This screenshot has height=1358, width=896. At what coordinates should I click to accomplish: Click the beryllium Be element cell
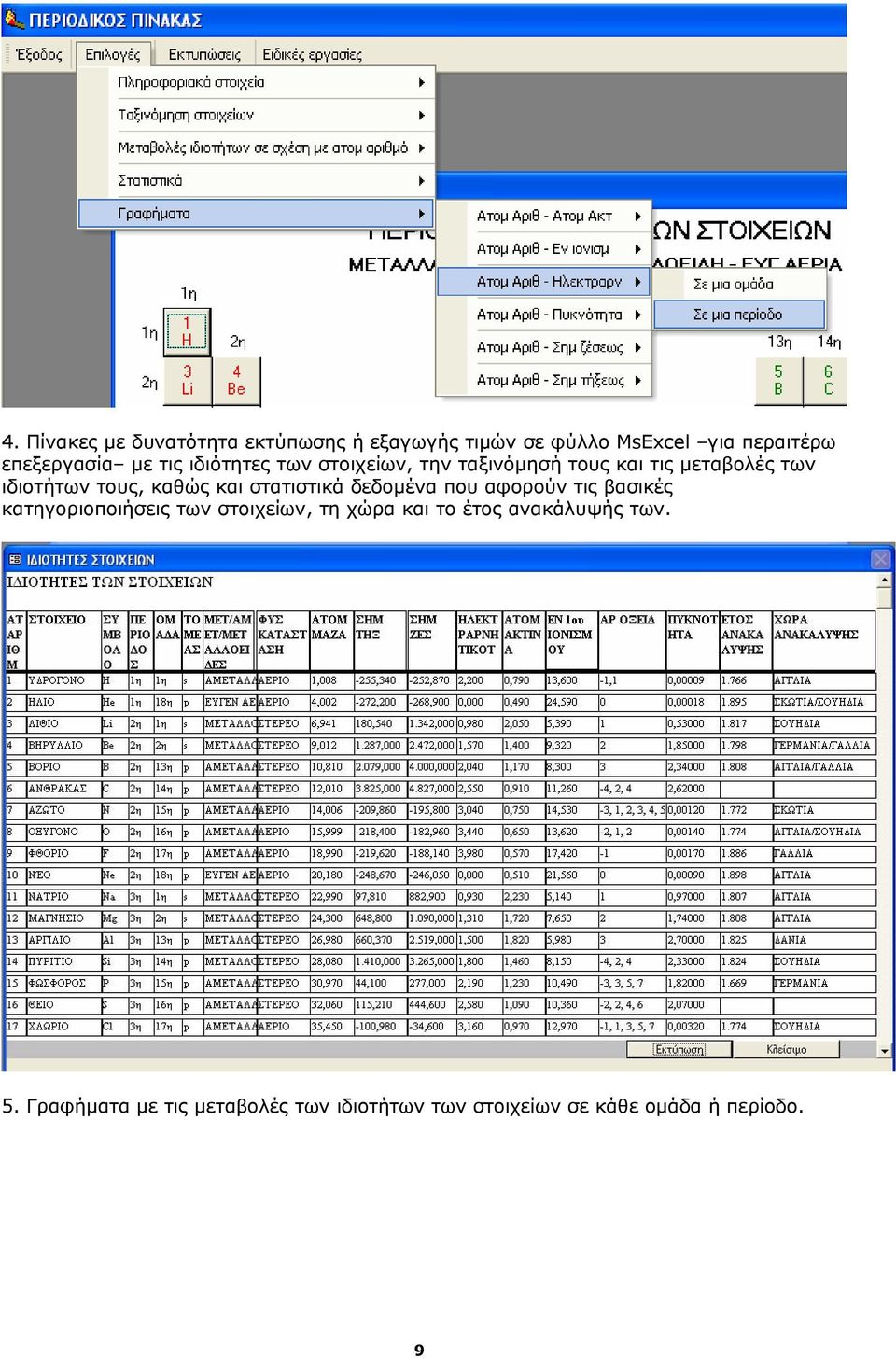point(236,380)
